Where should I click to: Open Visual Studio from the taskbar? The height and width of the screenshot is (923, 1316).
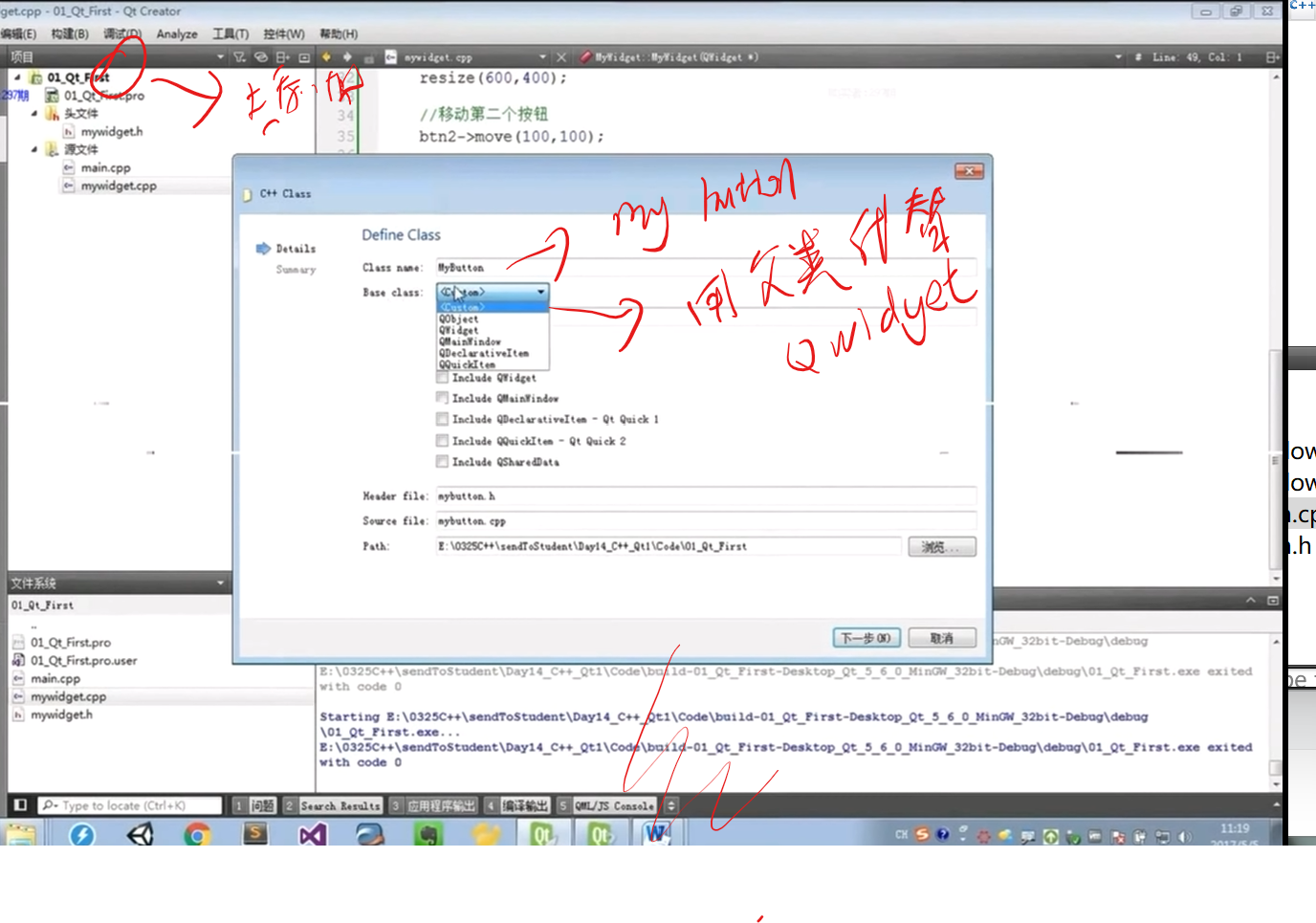click(313, 835)
